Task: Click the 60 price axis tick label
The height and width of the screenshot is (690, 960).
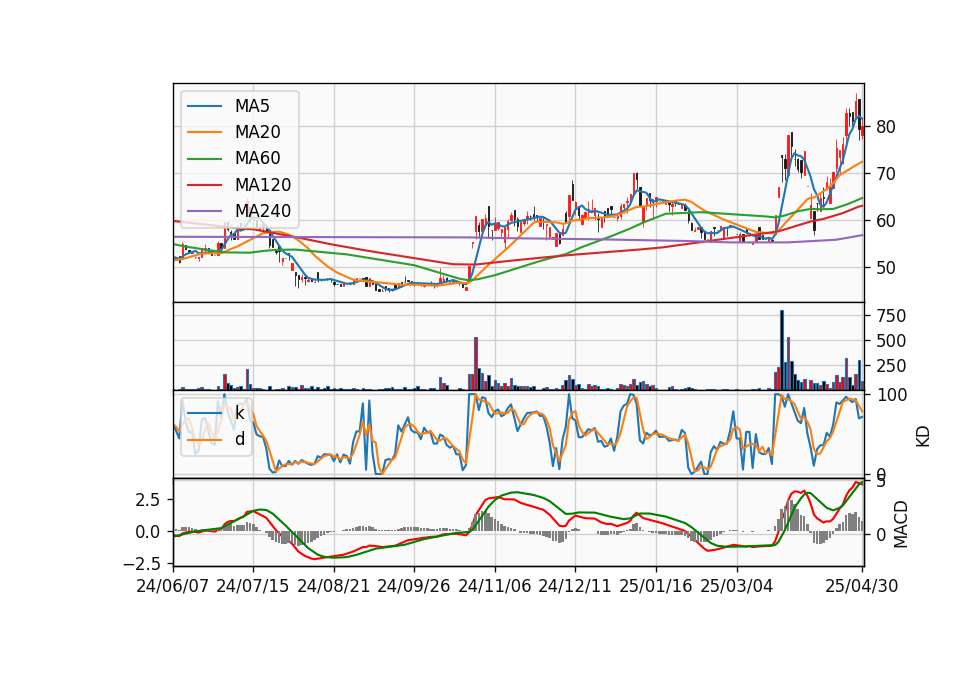Action: click(886, 221)
